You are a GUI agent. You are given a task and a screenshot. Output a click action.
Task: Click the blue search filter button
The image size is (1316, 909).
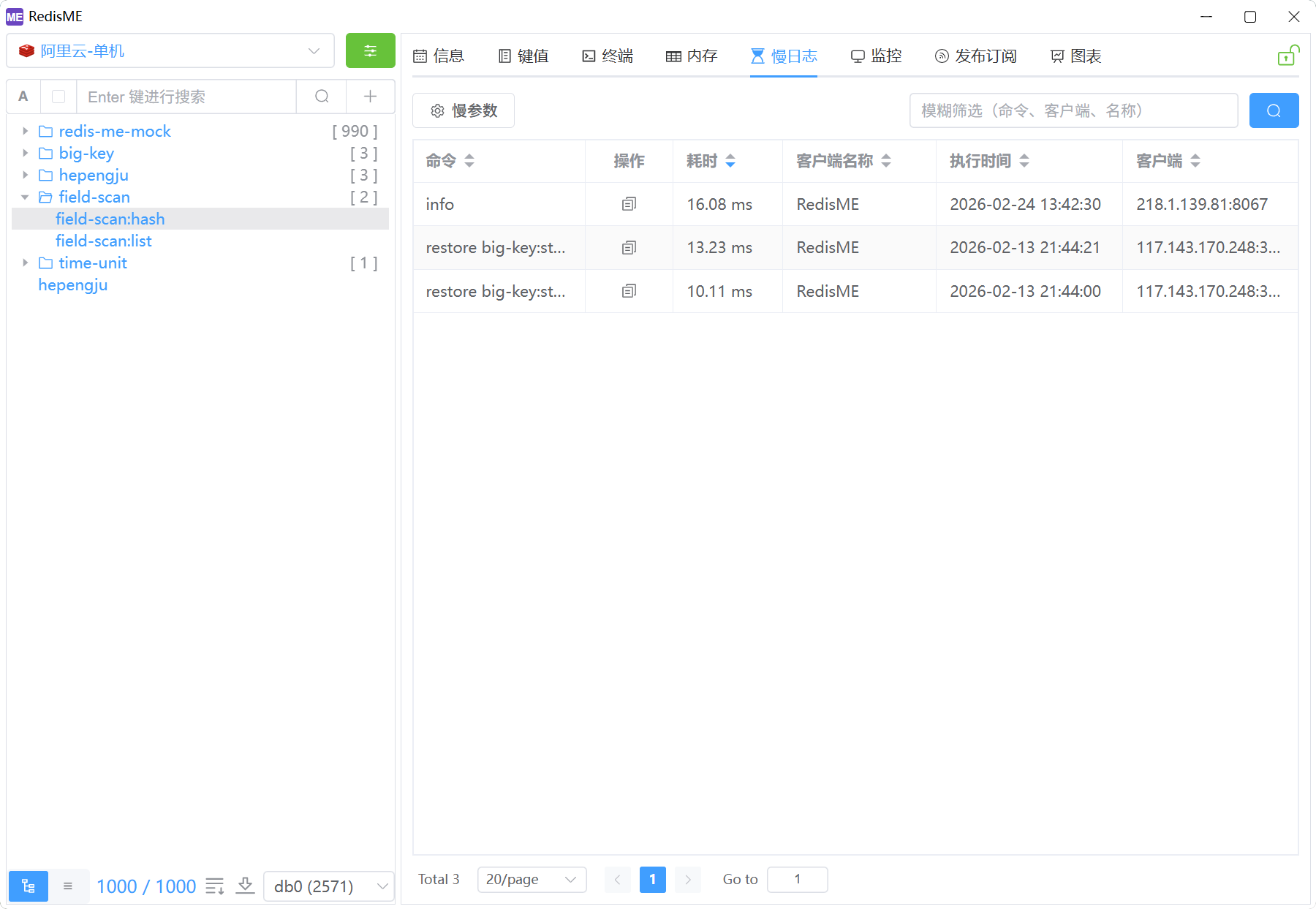coord(1274,110)
